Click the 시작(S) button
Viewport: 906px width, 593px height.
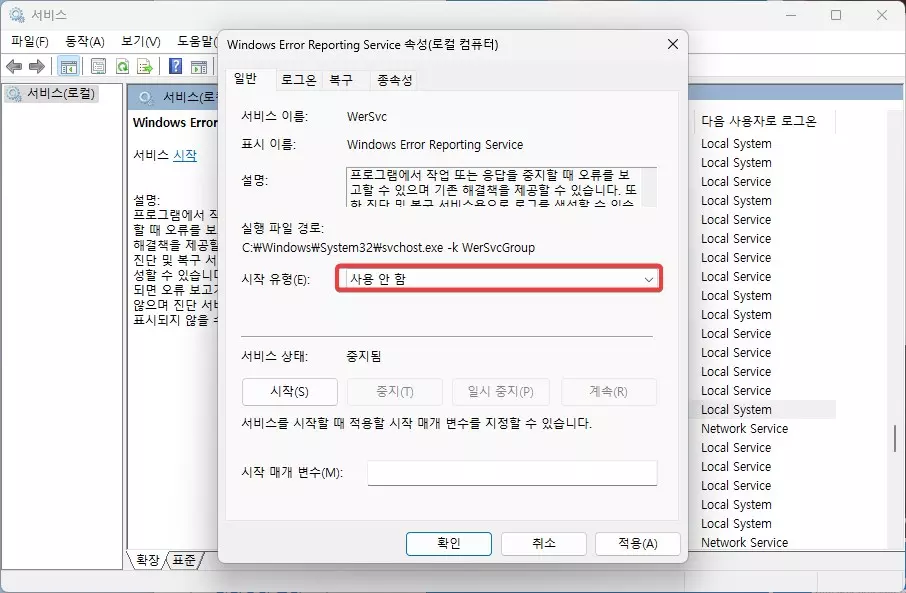click(x=289, y=391)
